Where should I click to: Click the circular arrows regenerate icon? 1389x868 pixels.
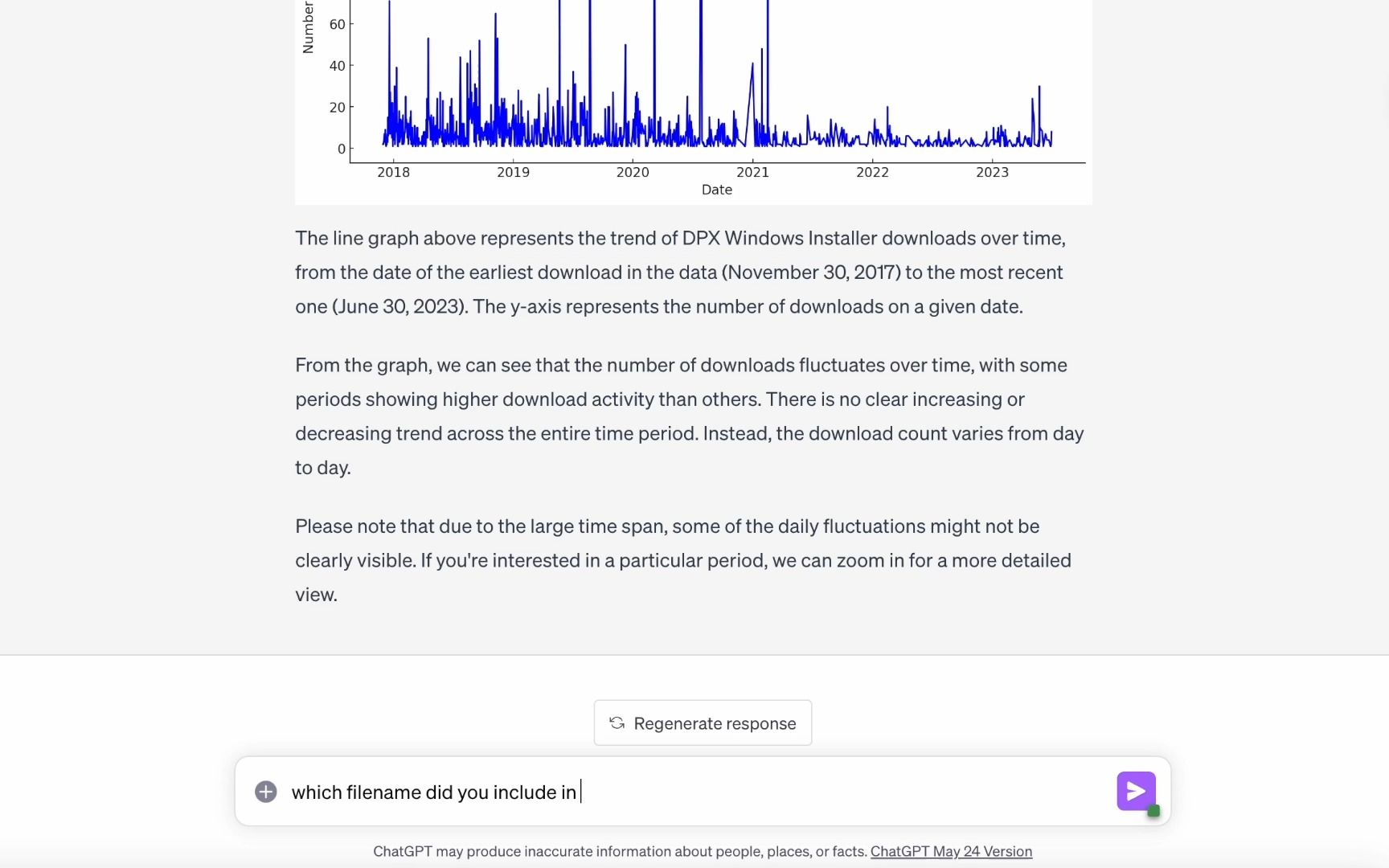click(x=617, y=723)
